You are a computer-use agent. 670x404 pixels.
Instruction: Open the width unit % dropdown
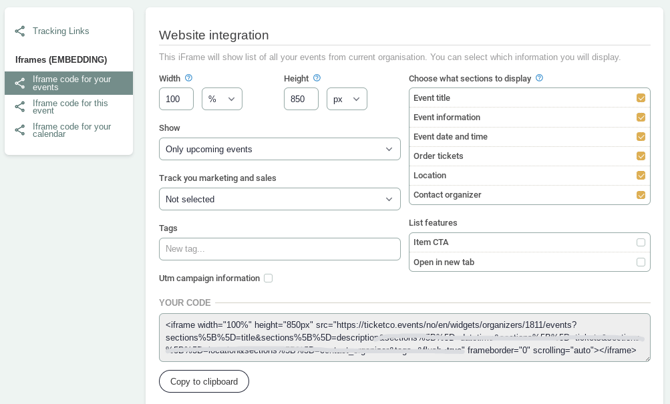point(221,99)
